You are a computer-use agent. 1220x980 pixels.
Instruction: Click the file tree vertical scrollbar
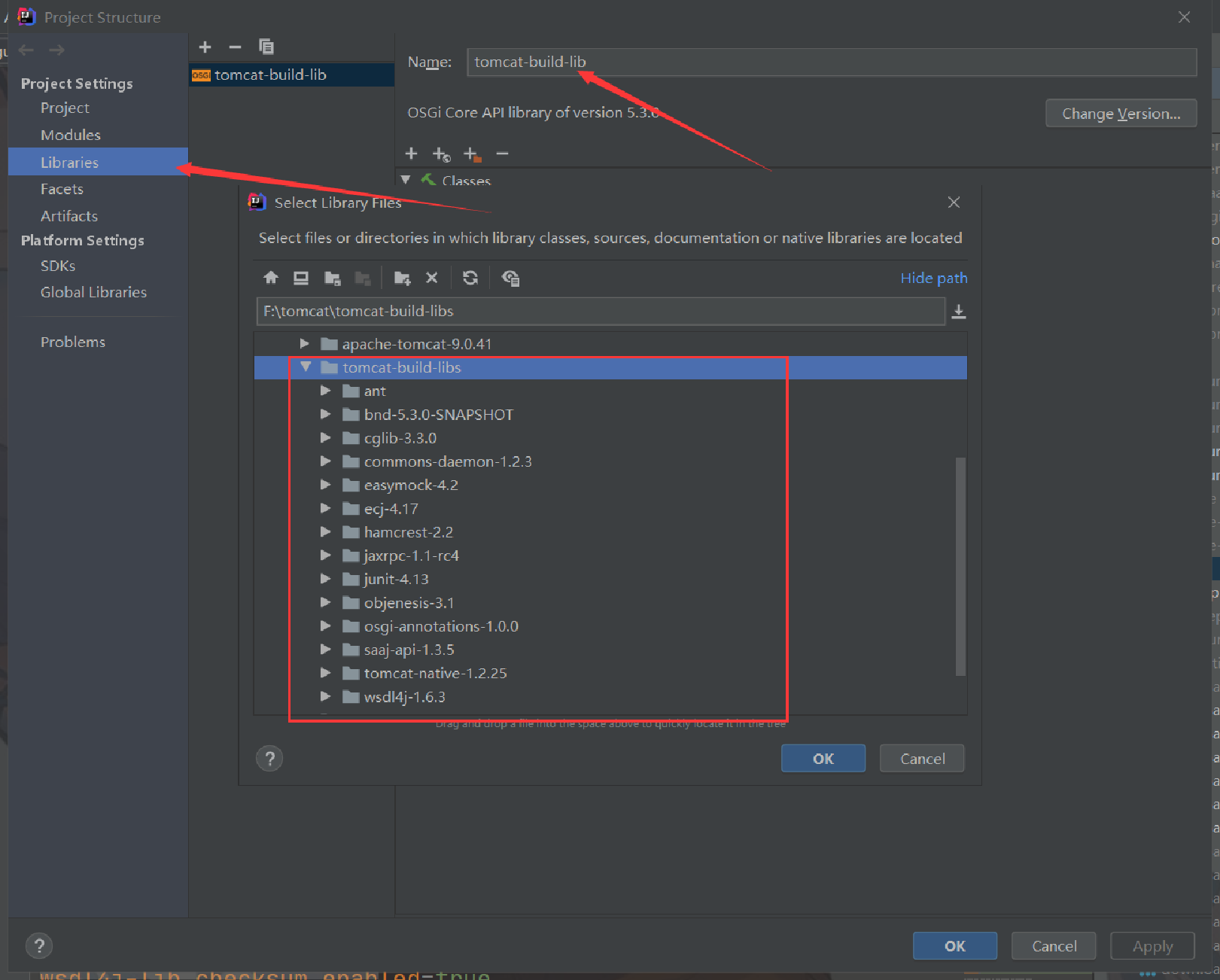pos(960,566)
